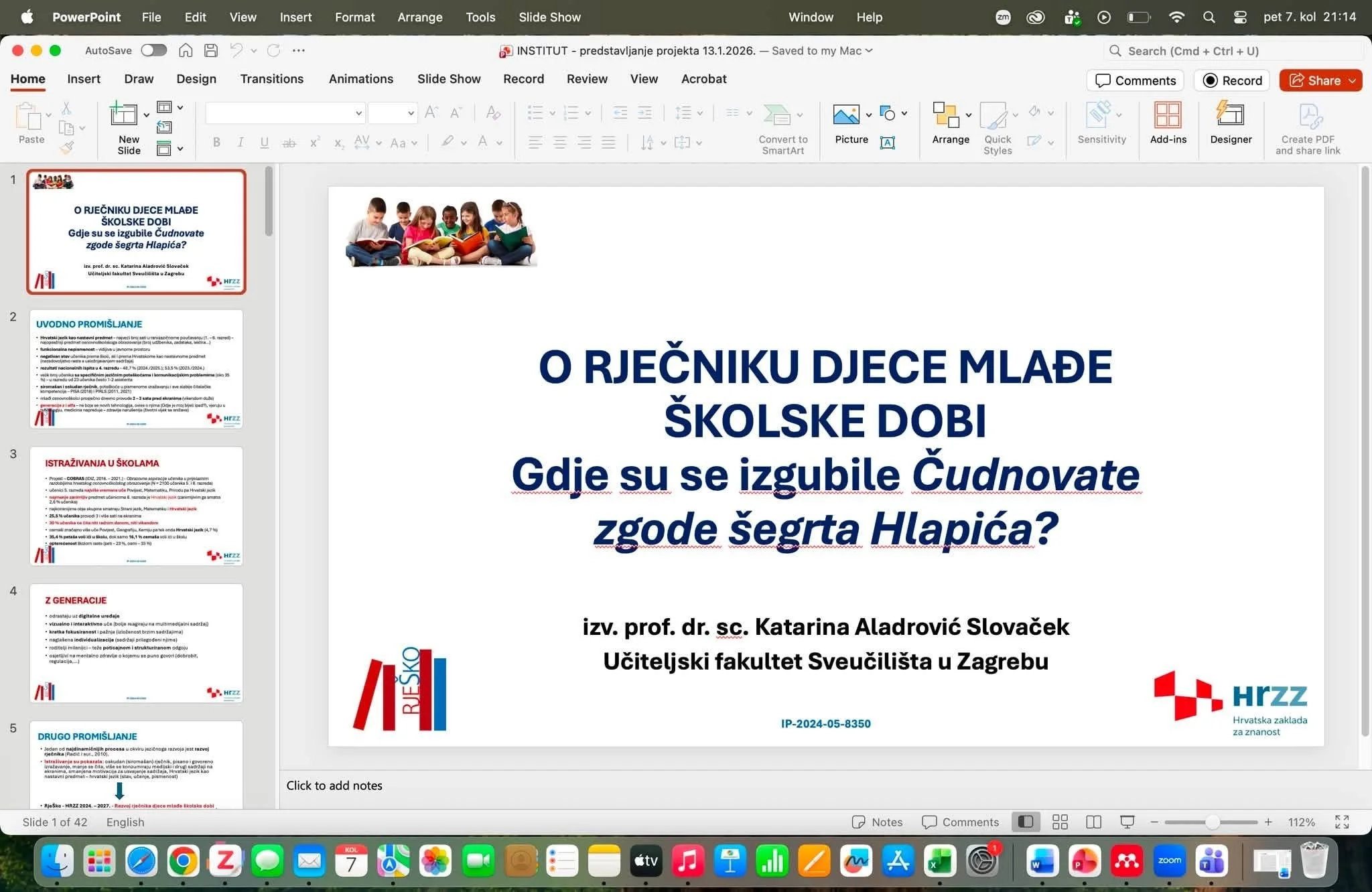Open the Arrange tool
1372x892 pixels.
pyautogui.click(x=951, y=125)
